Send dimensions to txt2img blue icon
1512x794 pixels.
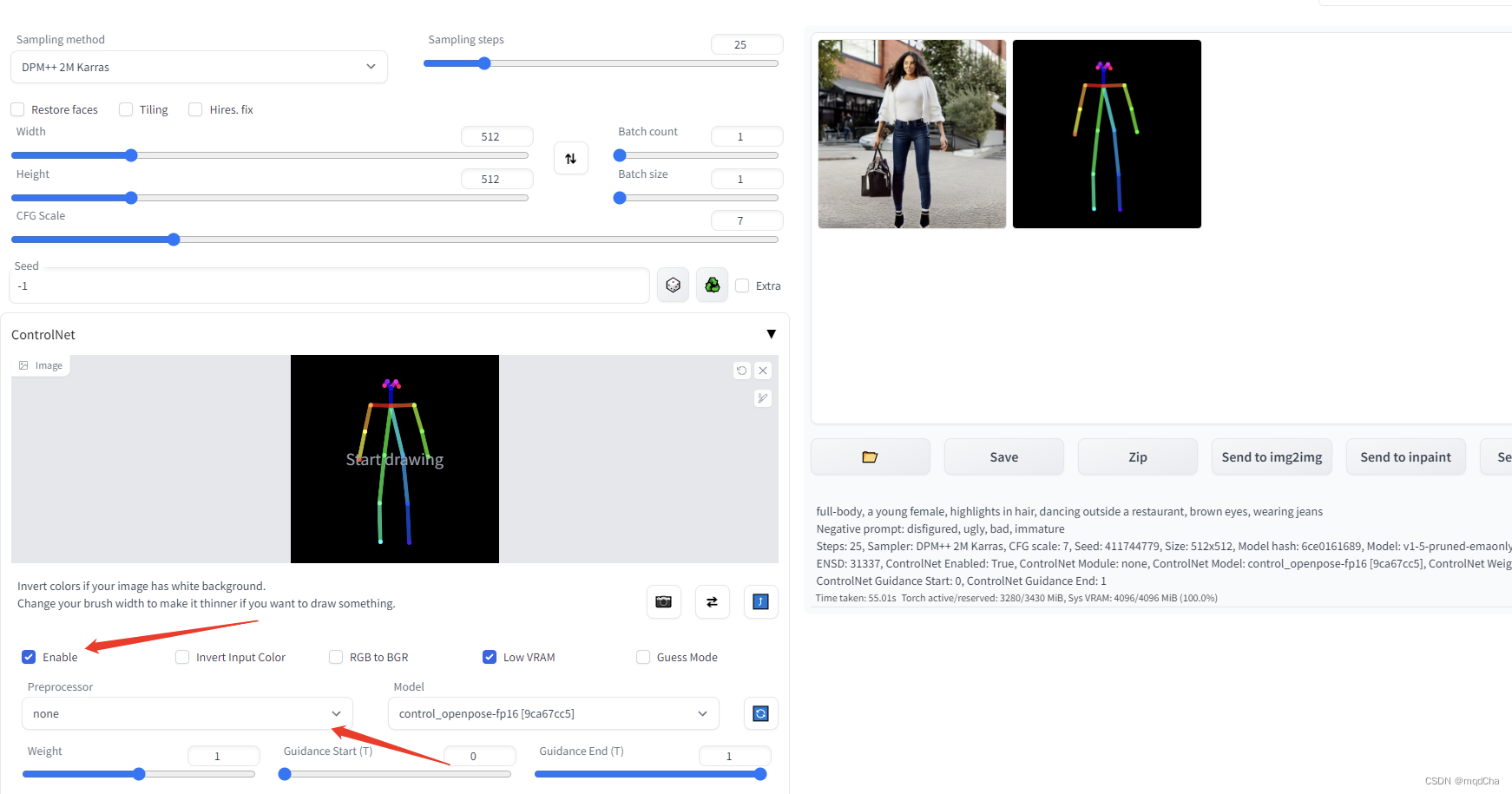(760, 601)
